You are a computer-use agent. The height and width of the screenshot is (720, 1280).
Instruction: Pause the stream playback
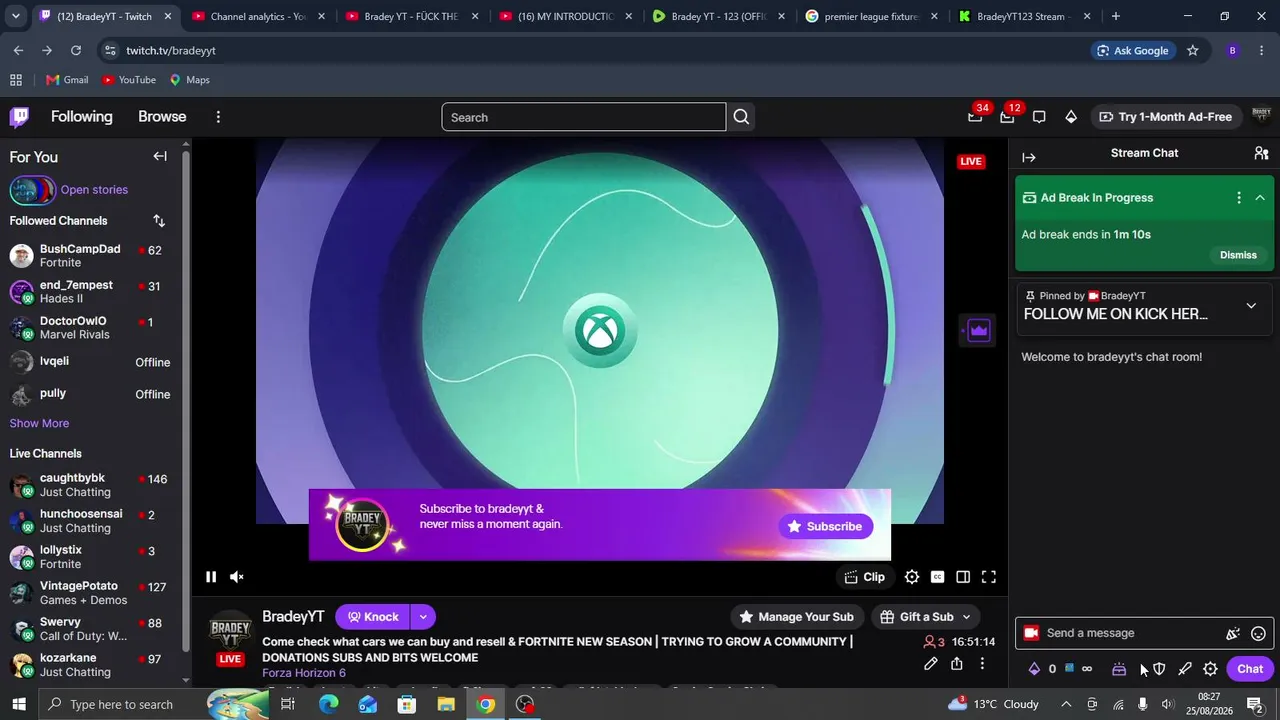[x=211, y=577]
